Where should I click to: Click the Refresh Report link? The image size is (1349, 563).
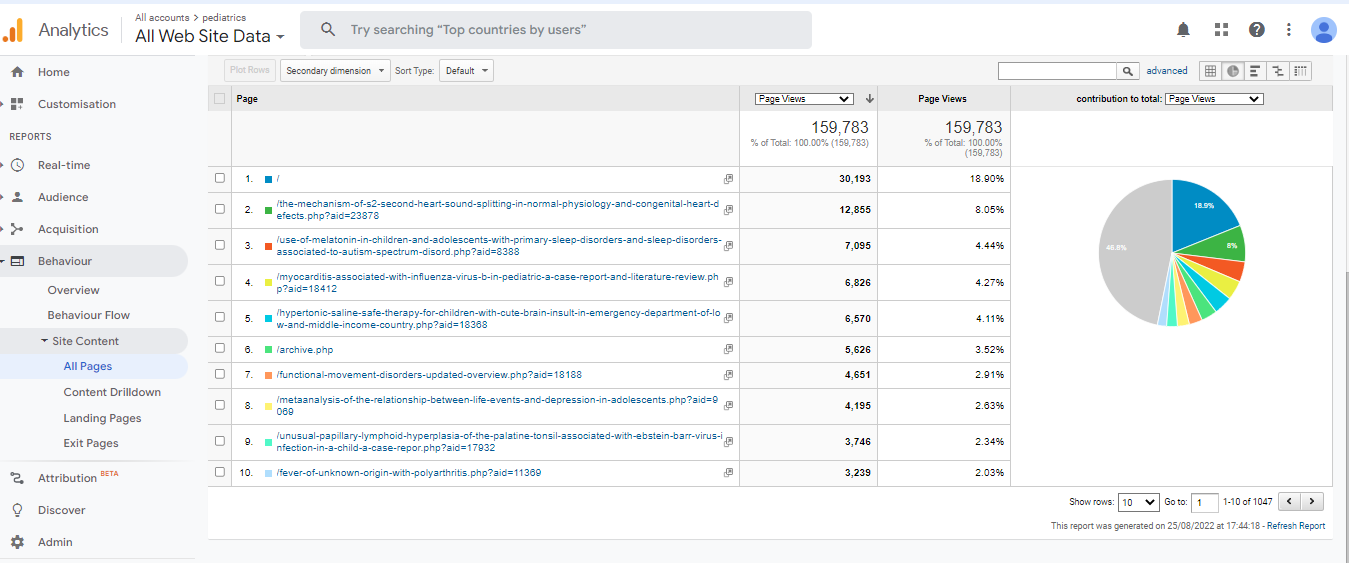pyautogui.click(x=1295, y=526)
